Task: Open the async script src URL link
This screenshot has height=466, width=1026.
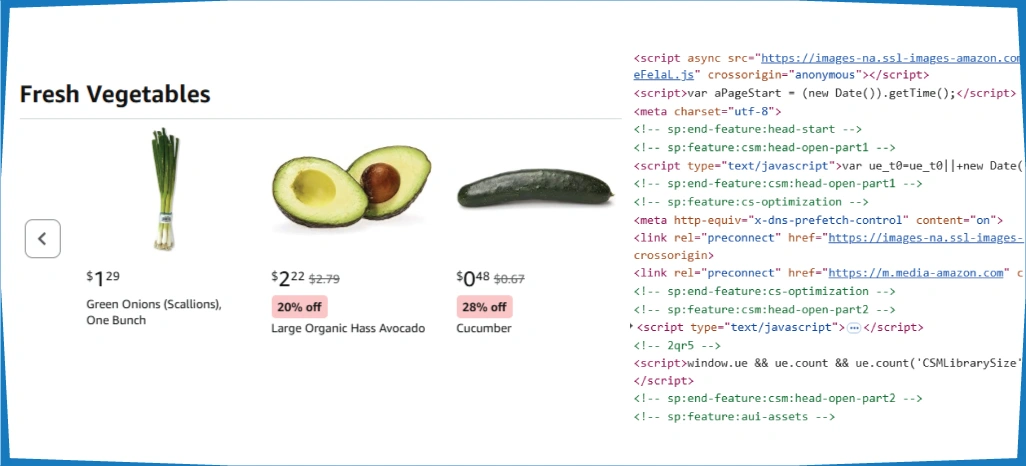Action: [x=892, y=59]
